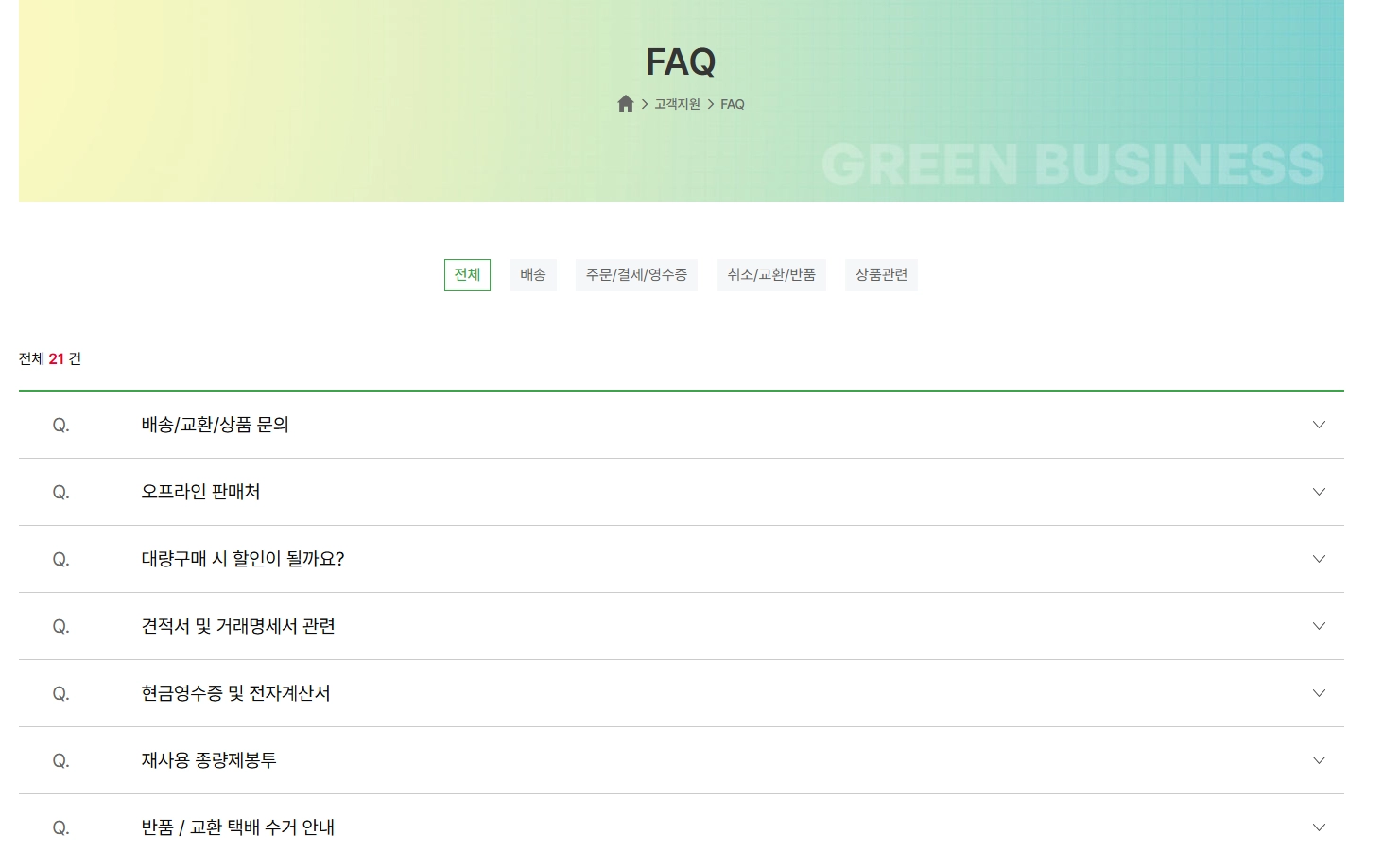Choose the 상품관련 category tab
The height and width of the screenshot is (853, 1400).
[x=880, y=275]
